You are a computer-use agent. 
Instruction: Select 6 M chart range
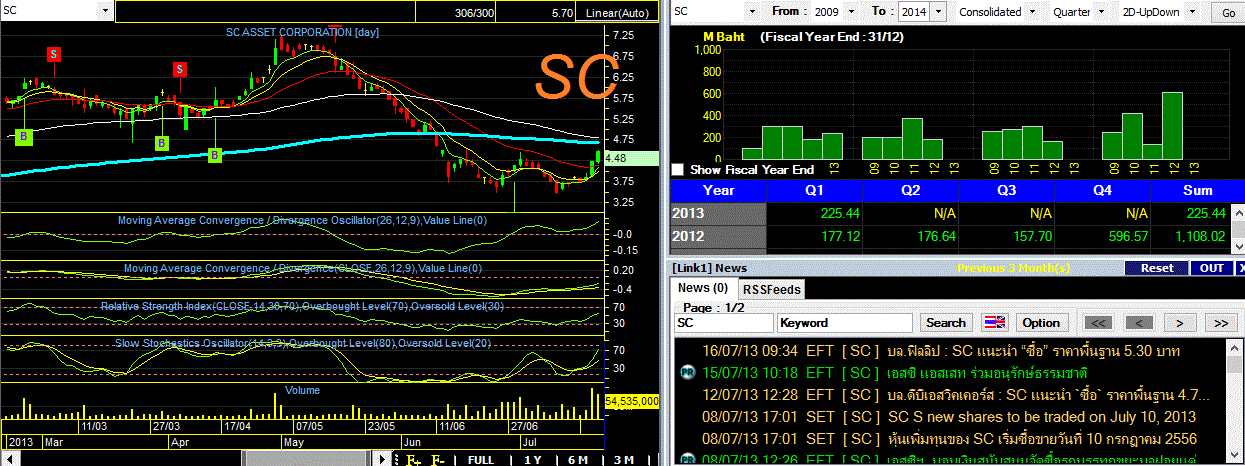click(x=579, y=460)
